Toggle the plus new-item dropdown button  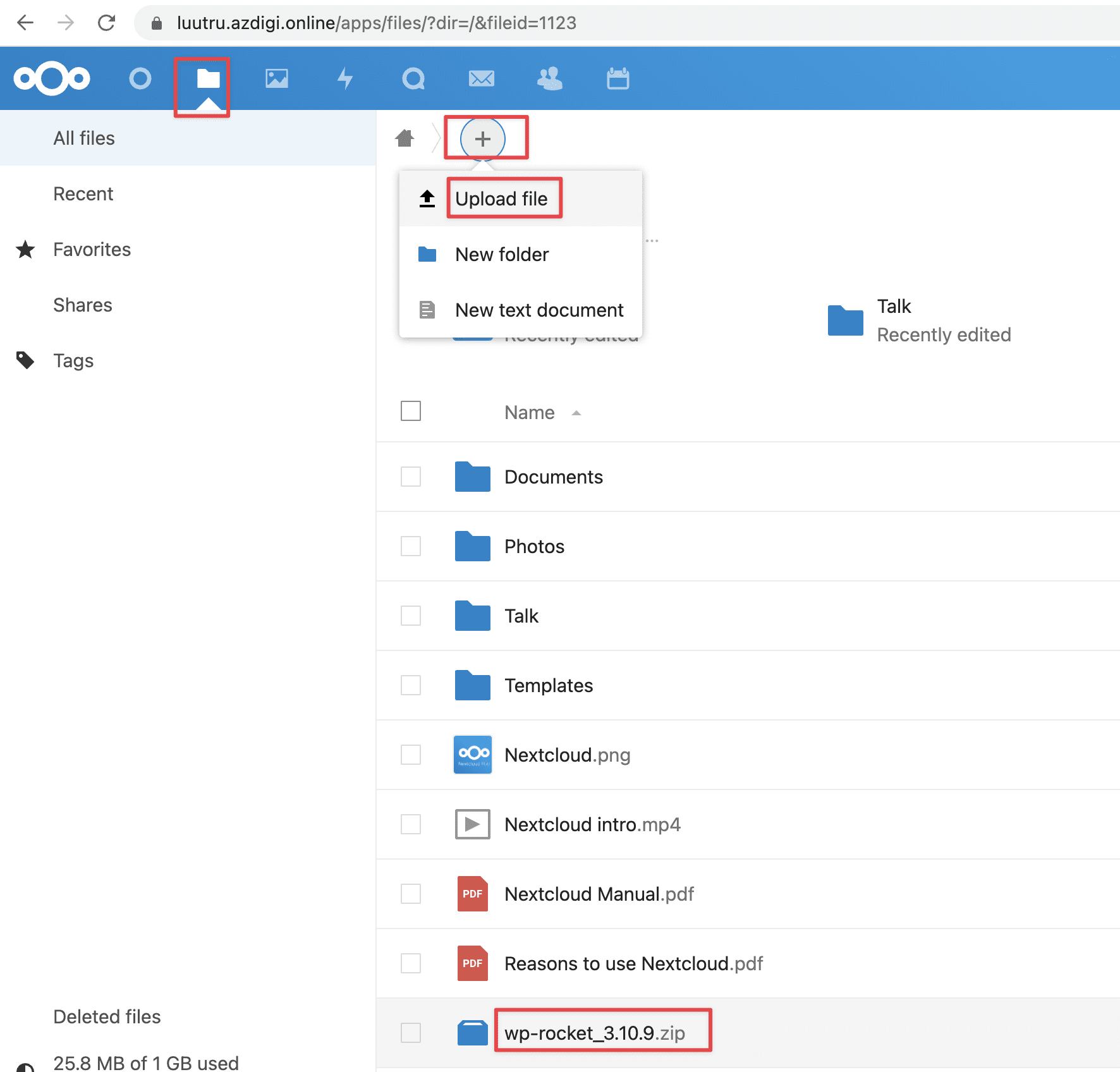tap(483, 138)
